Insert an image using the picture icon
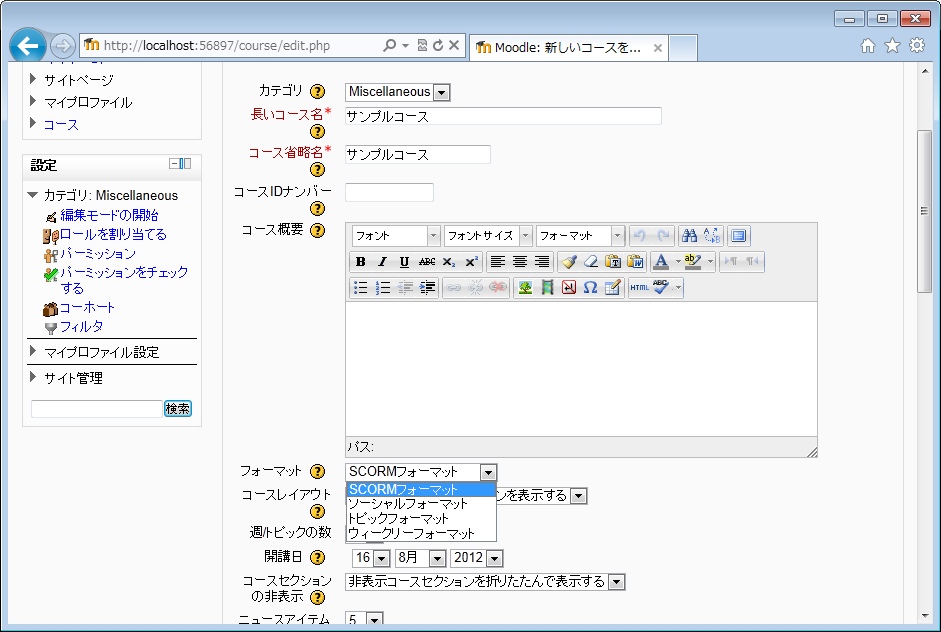This screenshot has width=941, height=632. [525, 288]
